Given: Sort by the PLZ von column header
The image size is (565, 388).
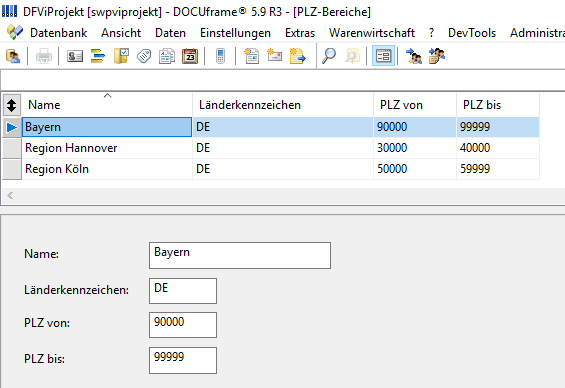Looking at the screenshot, I should [415, 105].
